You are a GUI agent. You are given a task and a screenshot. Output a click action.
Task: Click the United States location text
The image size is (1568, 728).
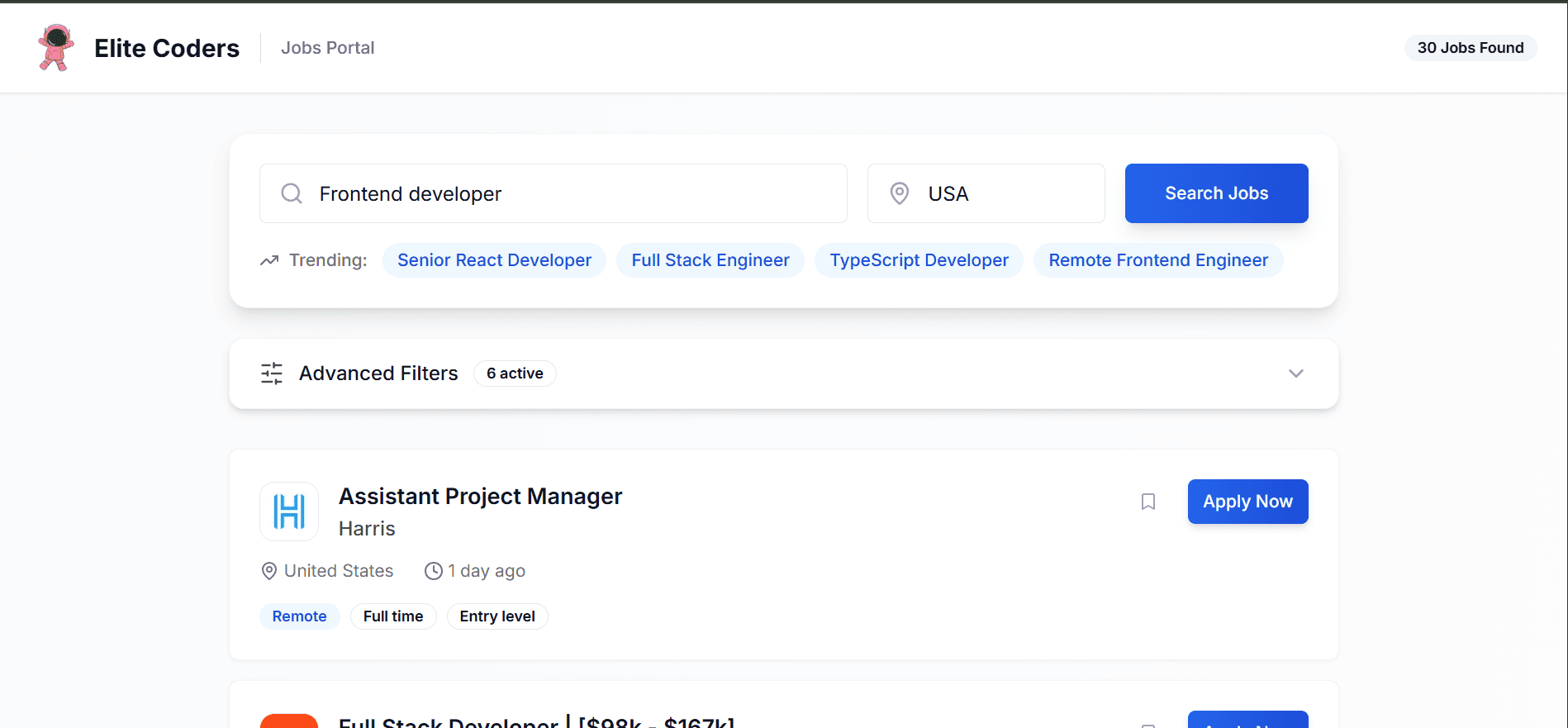click(x=339, y=571)
